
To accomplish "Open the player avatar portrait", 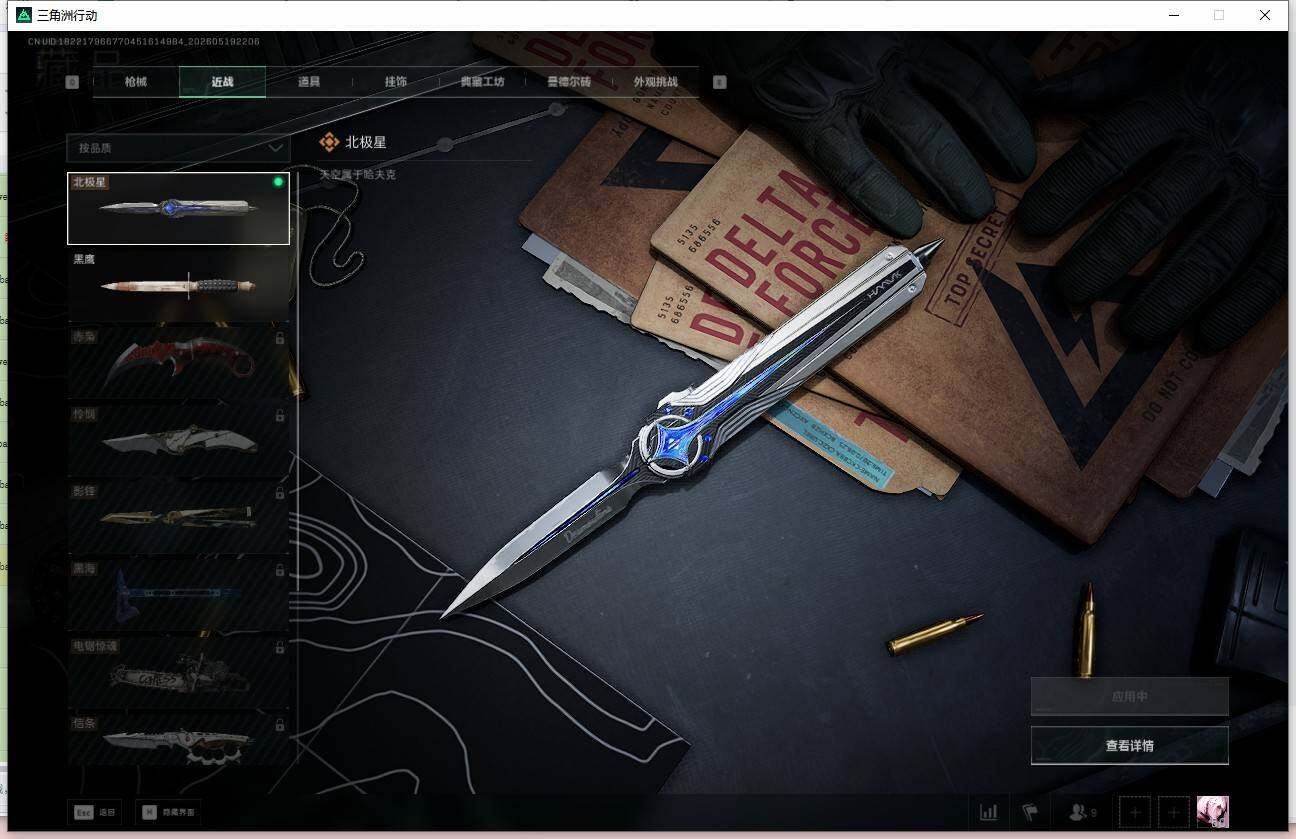I will click(x=1213, y=812).
